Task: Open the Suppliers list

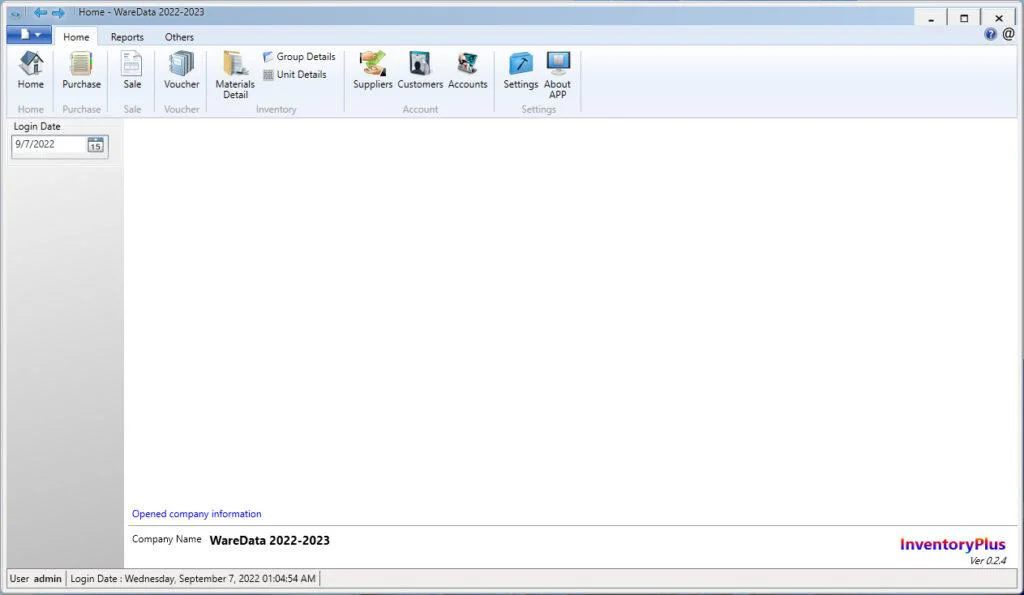Action: (x=372, y=70)
